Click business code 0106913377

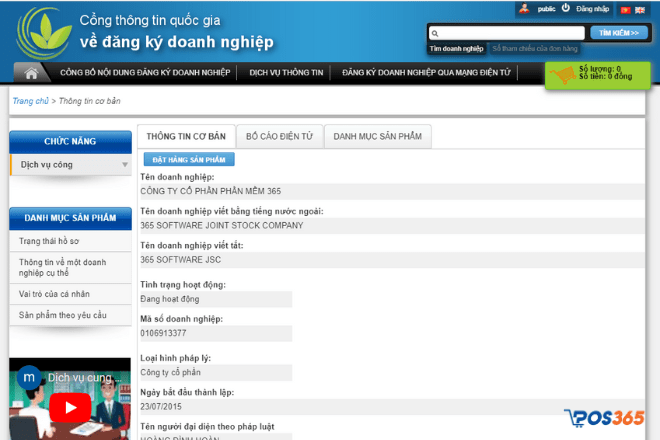click(163, 333)
